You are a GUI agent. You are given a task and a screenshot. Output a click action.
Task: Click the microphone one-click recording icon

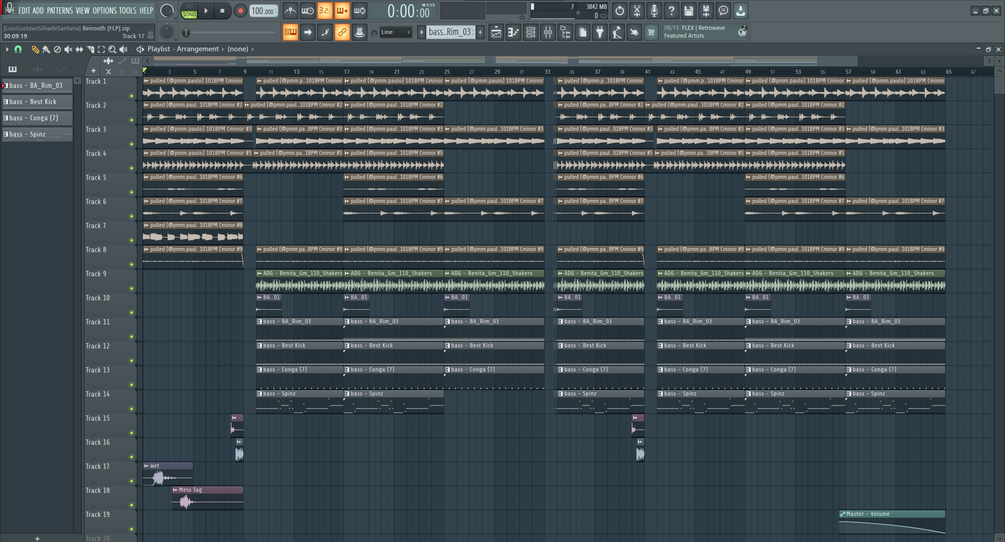coord(654,11)
